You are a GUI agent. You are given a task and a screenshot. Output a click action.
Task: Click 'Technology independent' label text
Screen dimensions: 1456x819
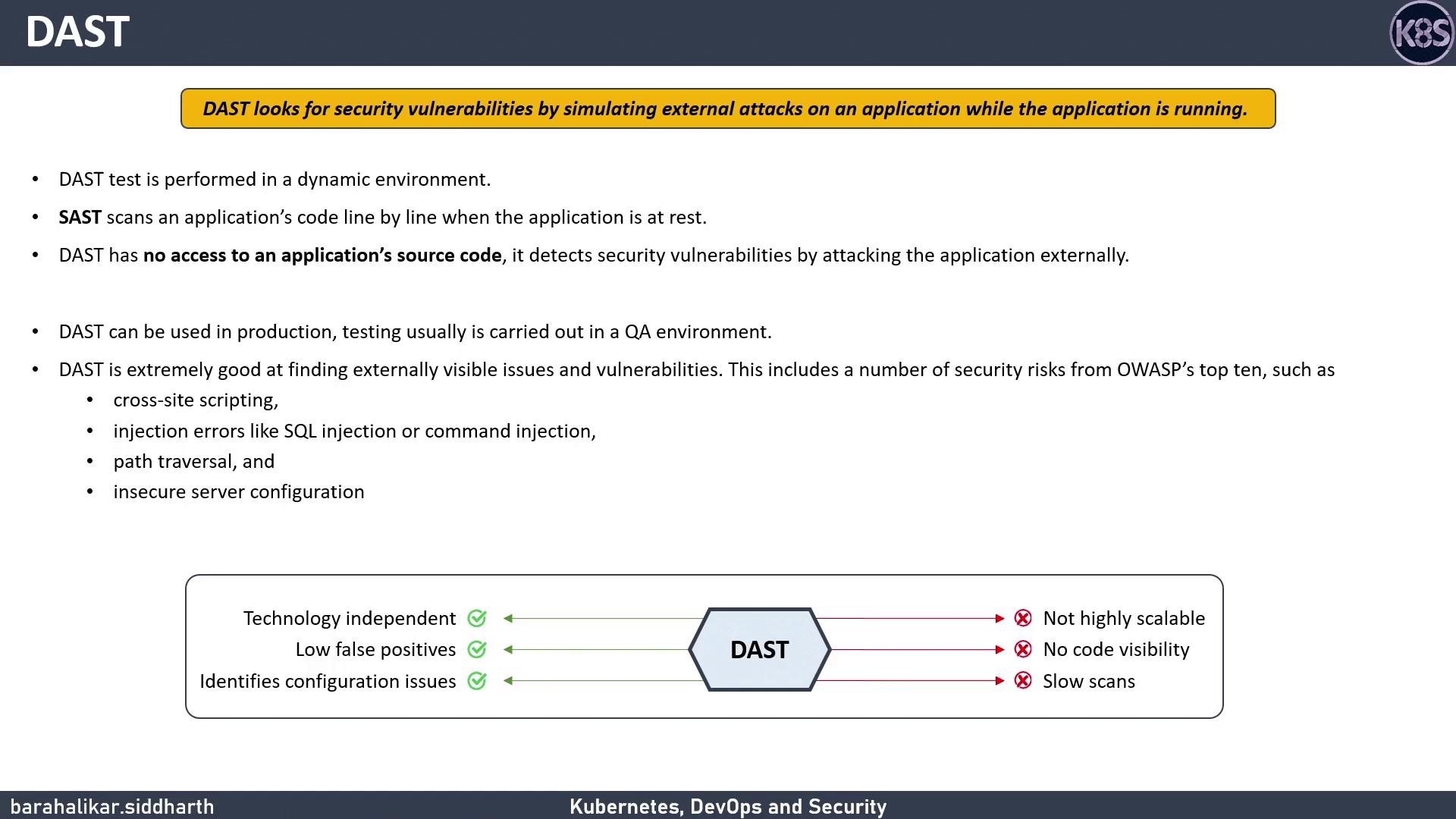[350, 619]
